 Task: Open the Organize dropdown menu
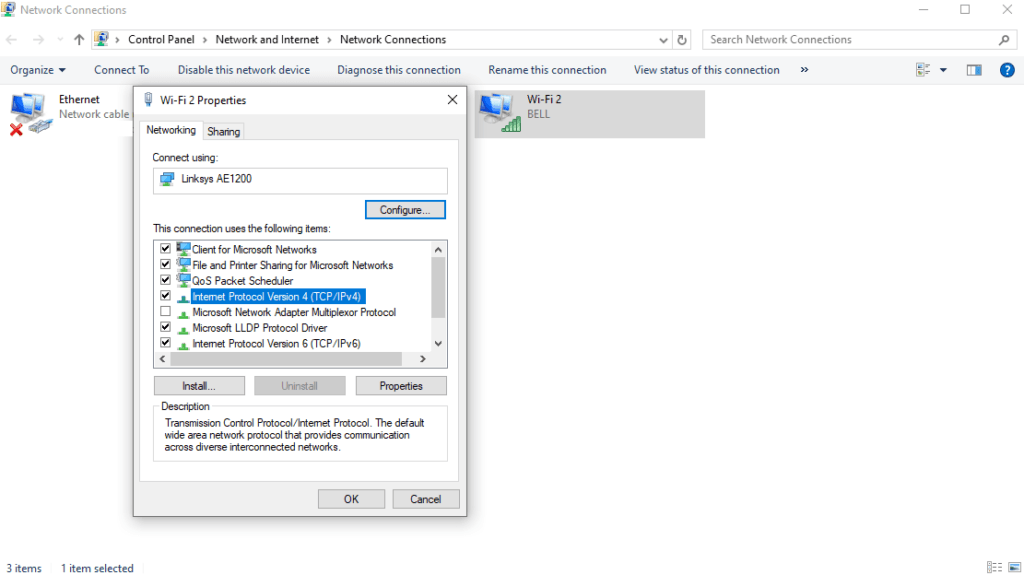(x=38, y=70)
